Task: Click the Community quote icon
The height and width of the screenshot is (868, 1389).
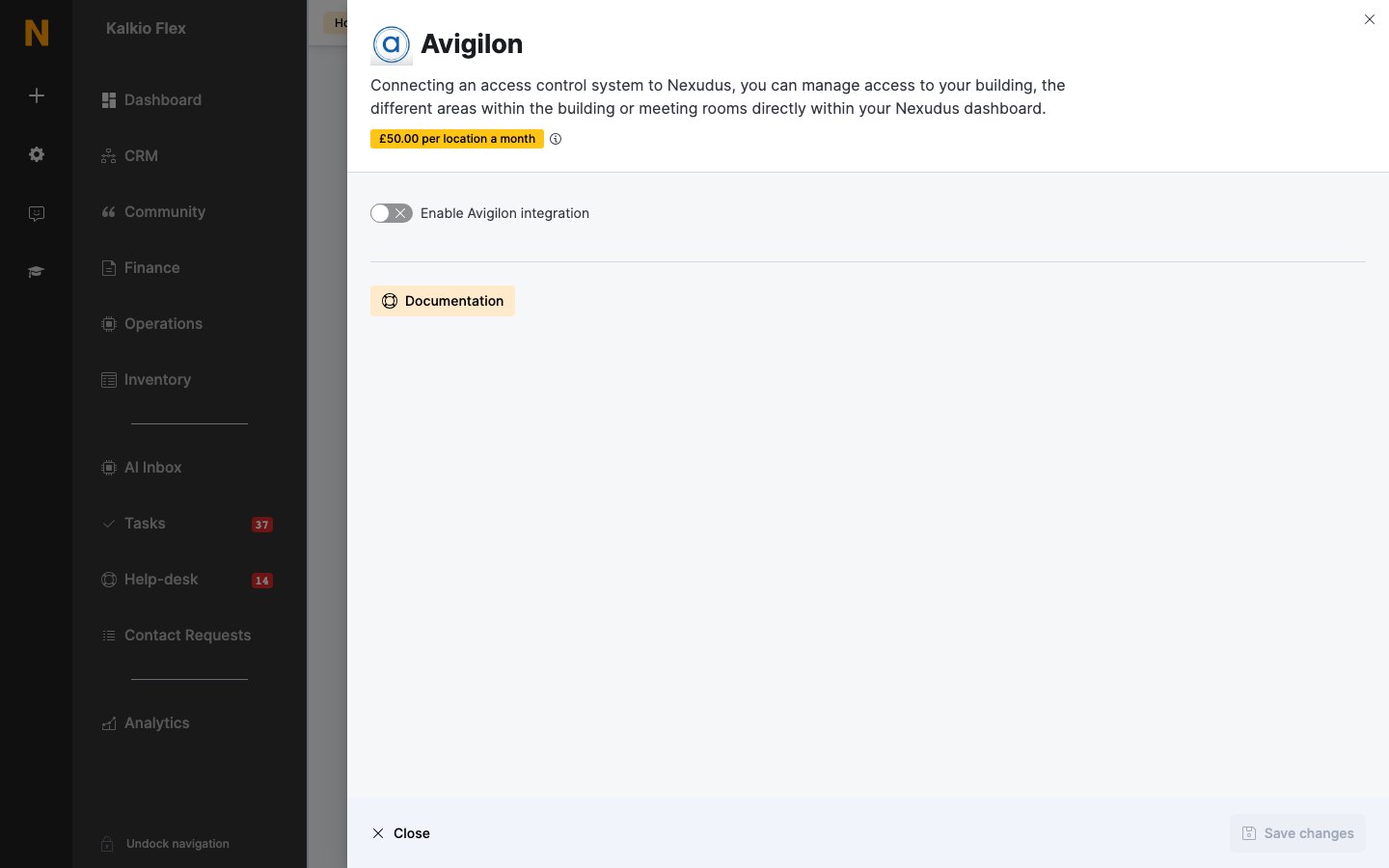Action: pyautogui.click(x=109, y=212)
